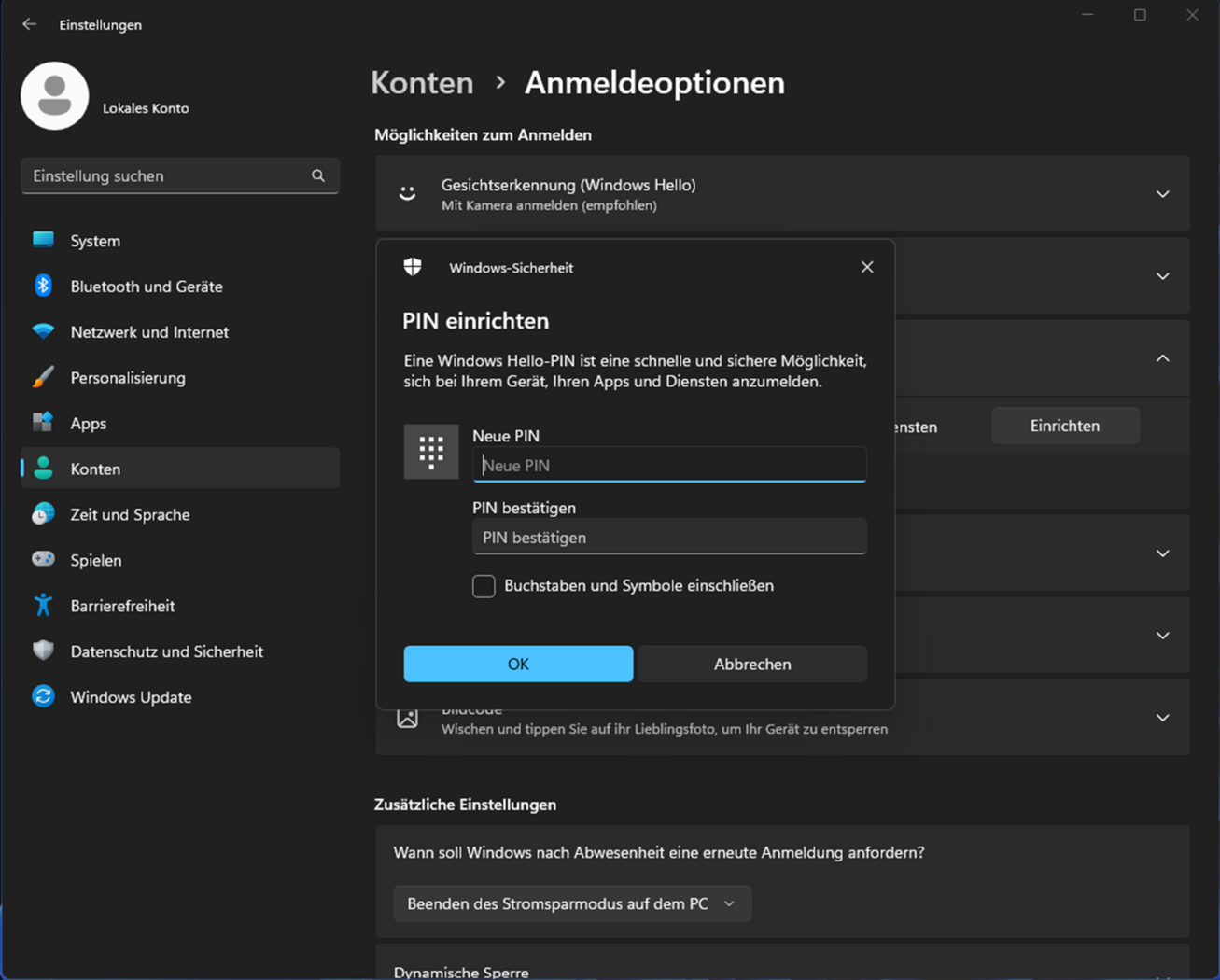Open Bluetooth und Geräte via its icon

click(43, 286)
